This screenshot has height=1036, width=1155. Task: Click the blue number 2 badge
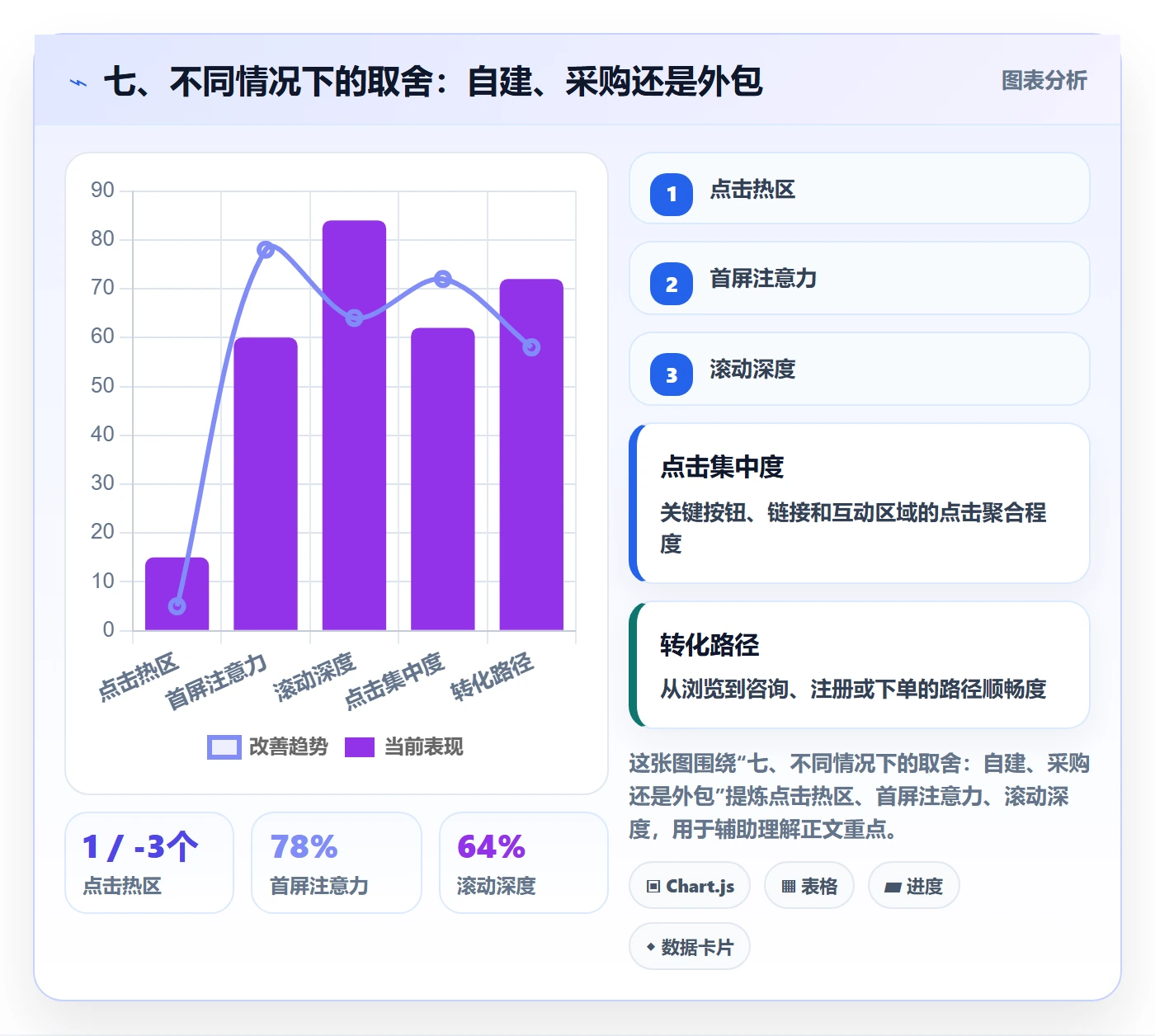point(672,284)
